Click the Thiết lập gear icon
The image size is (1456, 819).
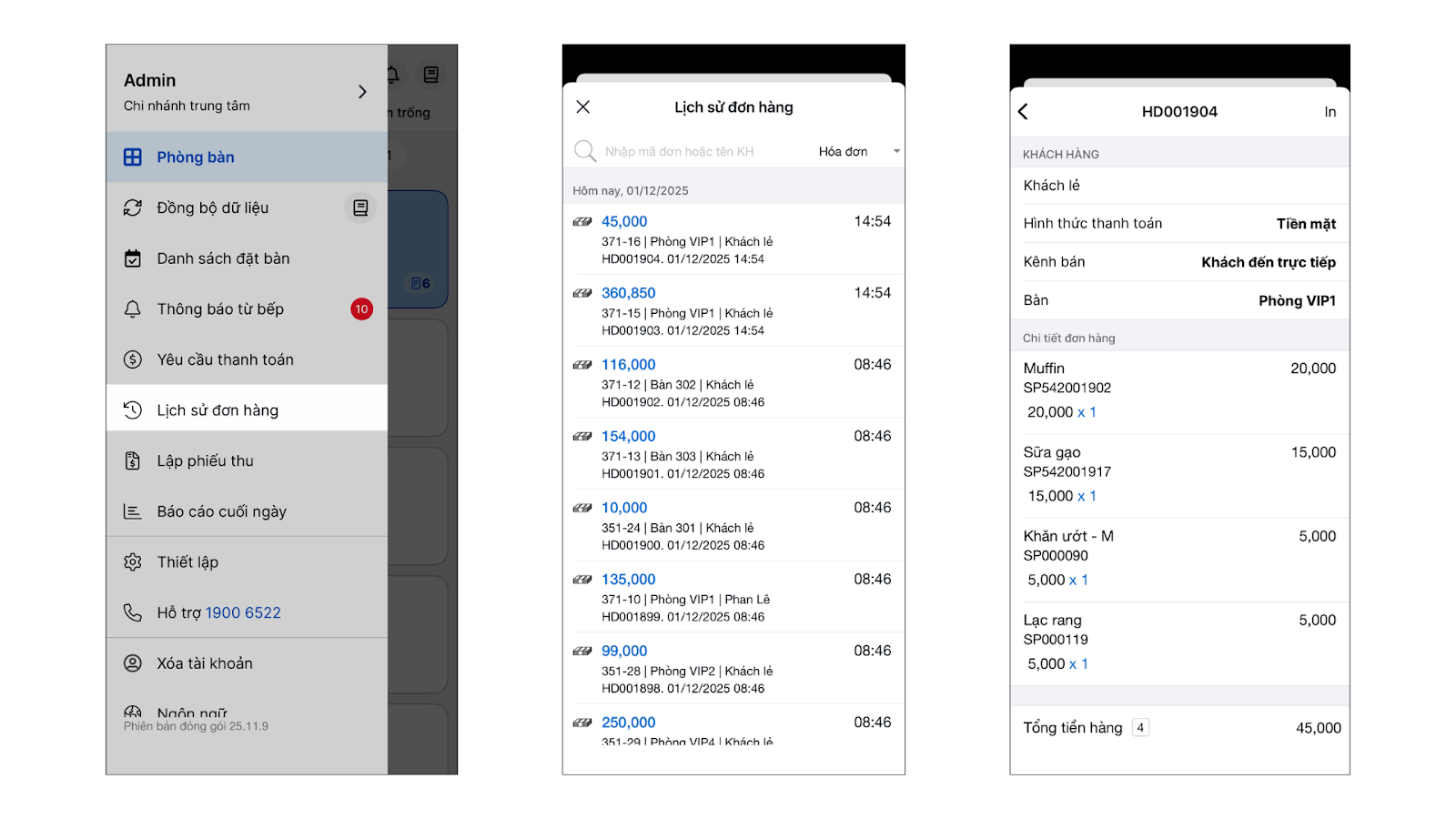click(x=133, y=562)
